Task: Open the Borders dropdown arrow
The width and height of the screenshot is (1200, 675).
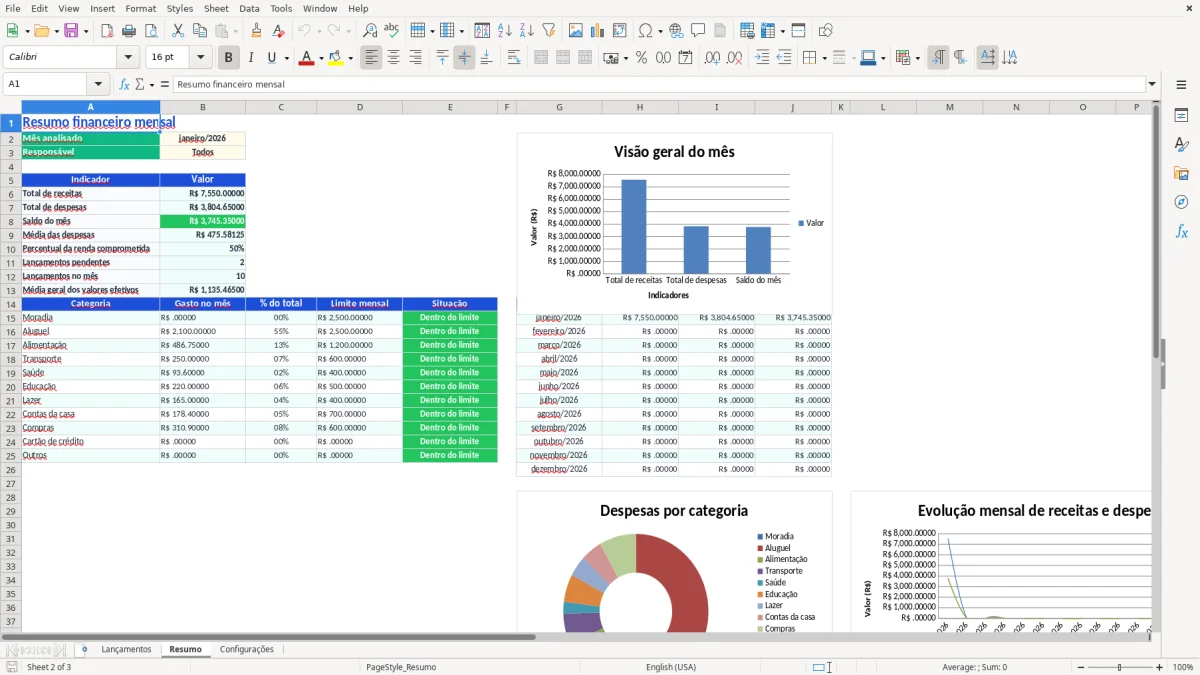Action: 824,58
